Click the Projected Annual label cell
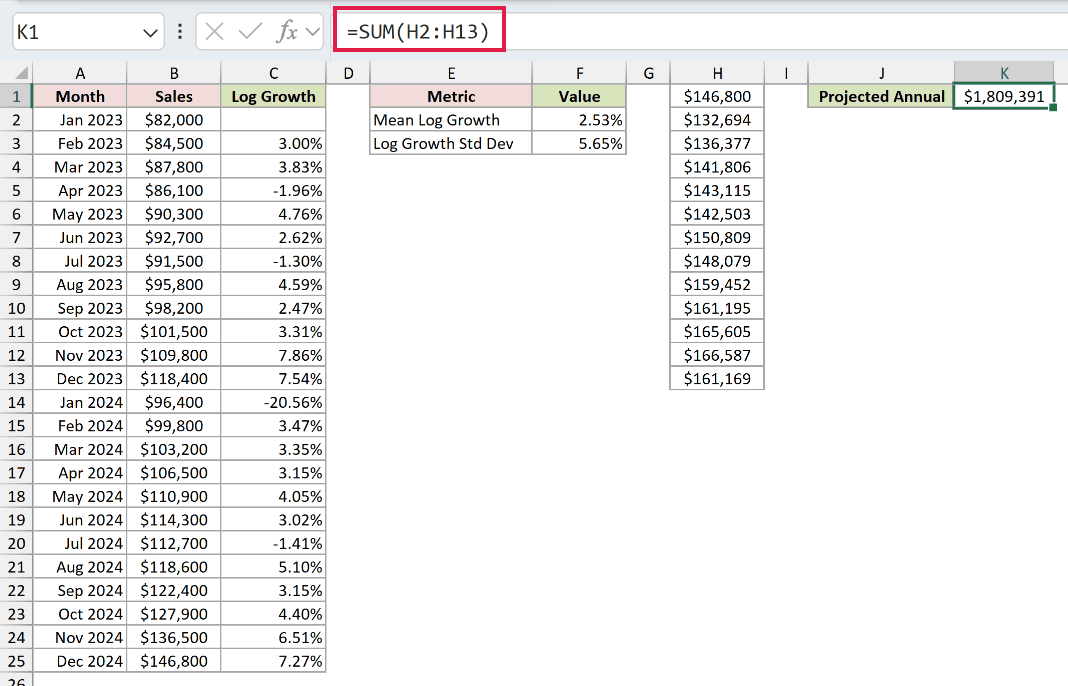Viewport: 1068px width, 686px height. [x=881, y=96]
